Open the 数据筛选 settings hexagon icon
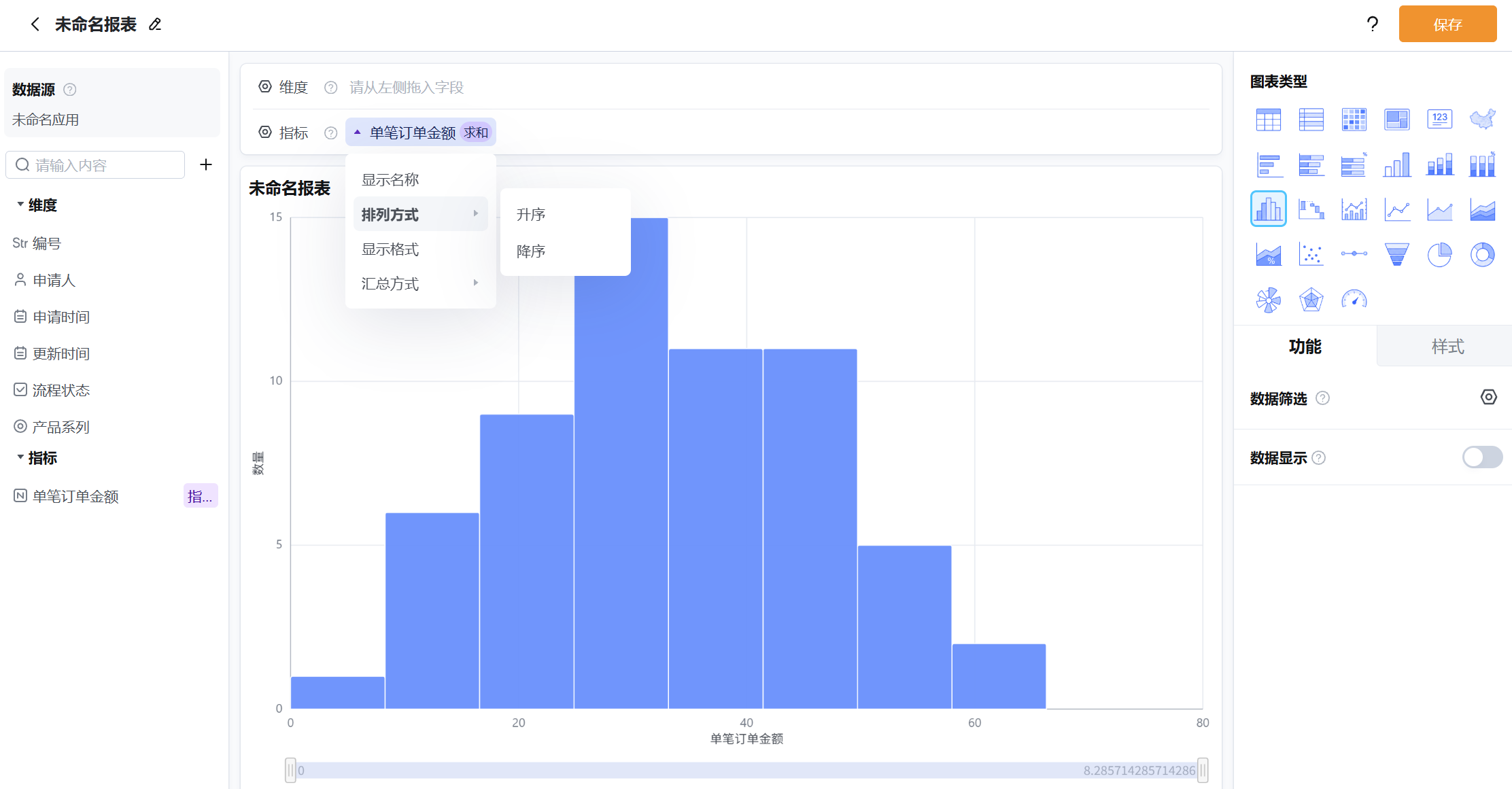Screen dimensions: 1512x789 pos(1488,398)
